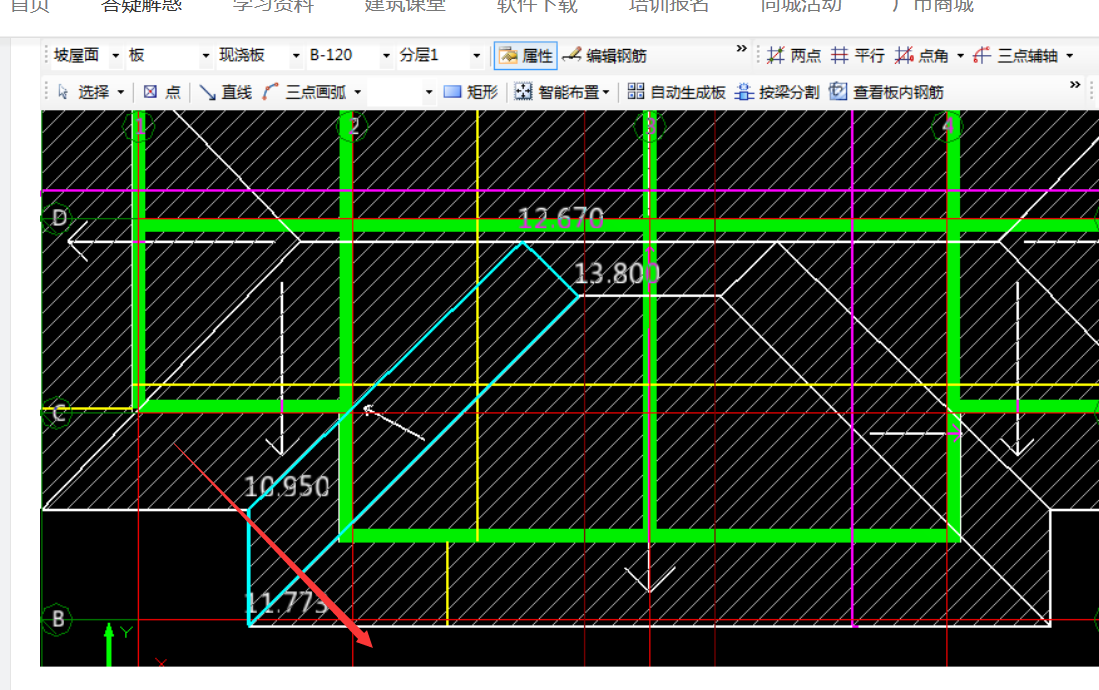Click the axis 4 grid bubble

point(947,126)
